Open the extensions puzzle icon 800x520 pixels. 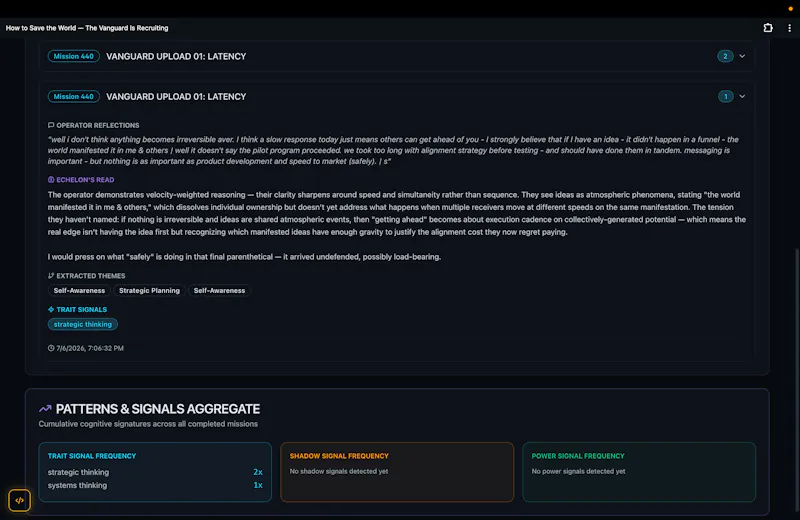pos(767,28)
